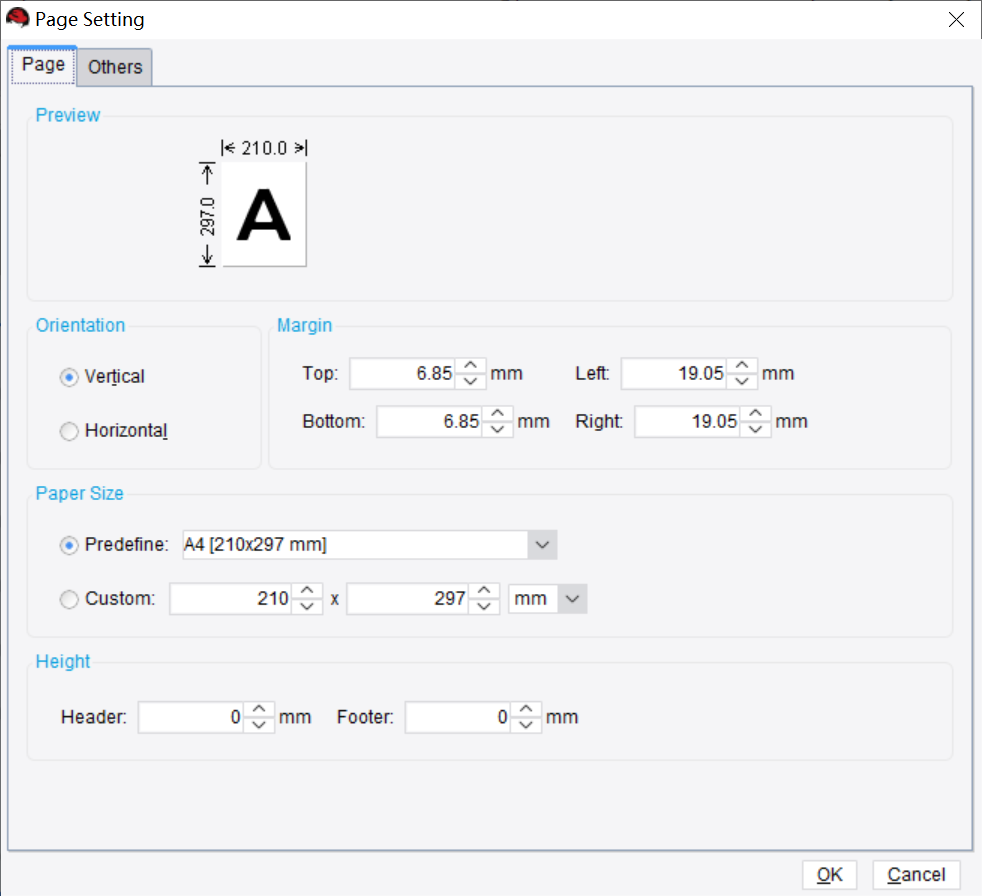Select Predefine paper size option
The height and width of the screenshot is (896, 982).
tap(68, 545)
